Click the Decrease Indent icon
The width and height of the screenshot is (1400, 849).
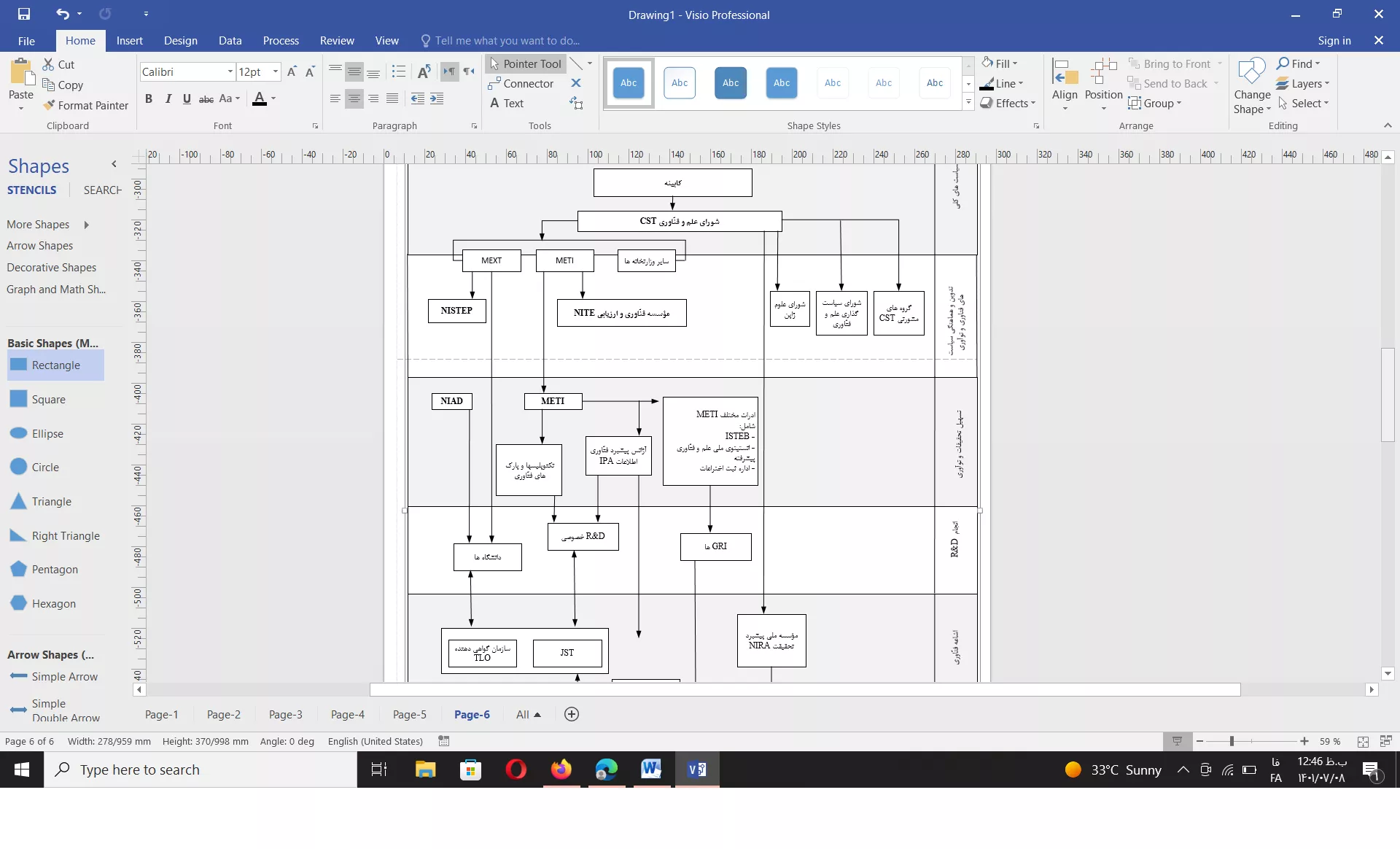pyautogui.click(x=418, y=98)
